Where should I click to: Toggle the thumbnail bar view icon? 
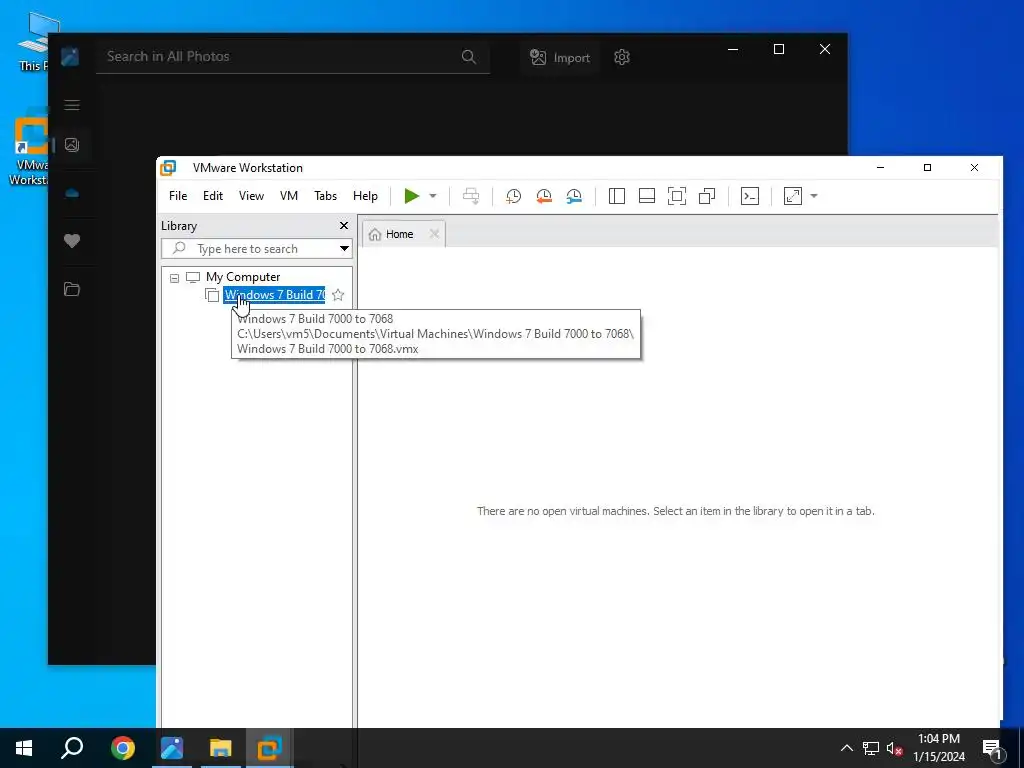pyautogui.click(x=647, y=196)
